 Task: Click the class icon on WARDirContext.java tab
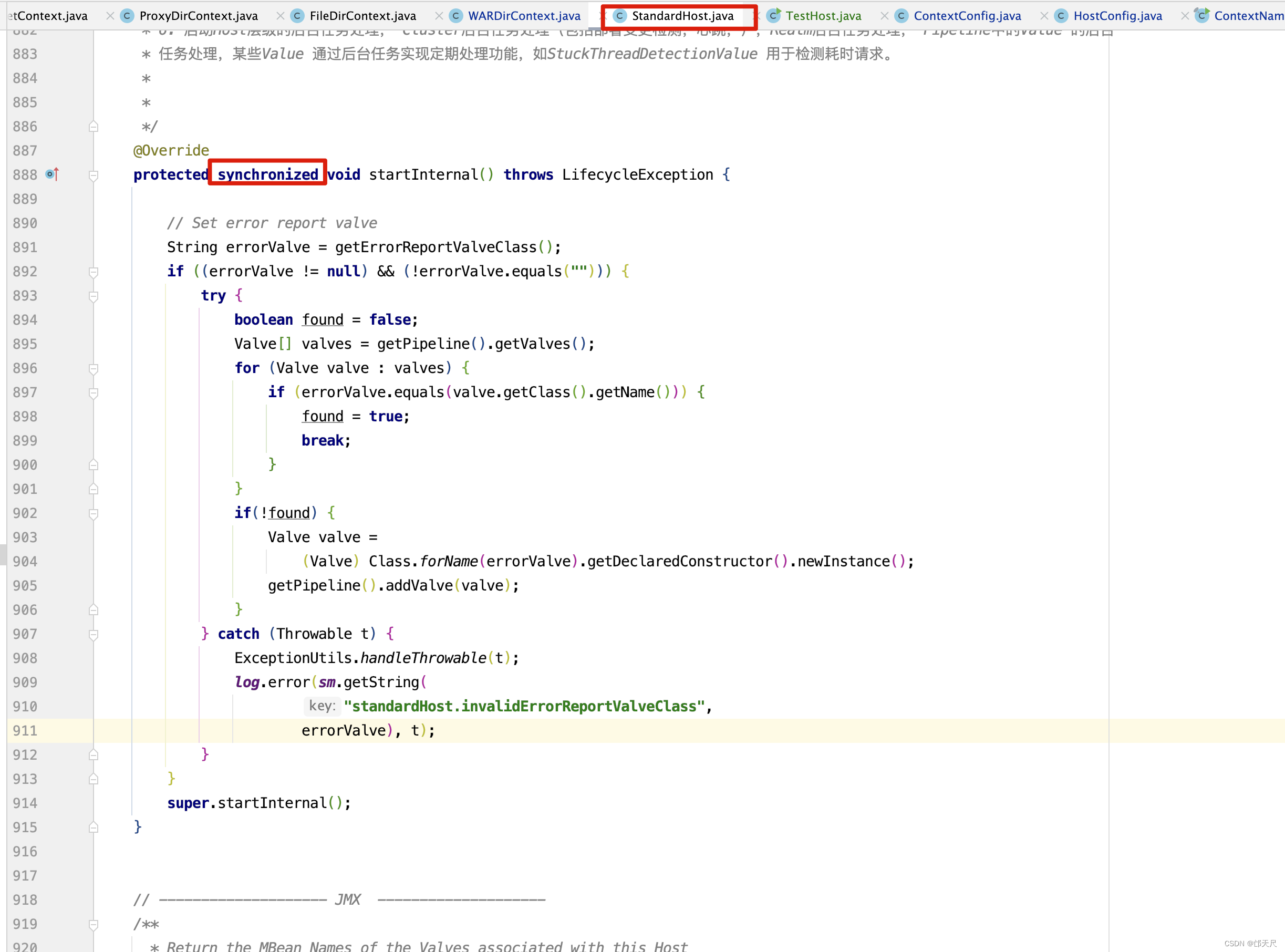pyautogui.click(x=456, y=16)
